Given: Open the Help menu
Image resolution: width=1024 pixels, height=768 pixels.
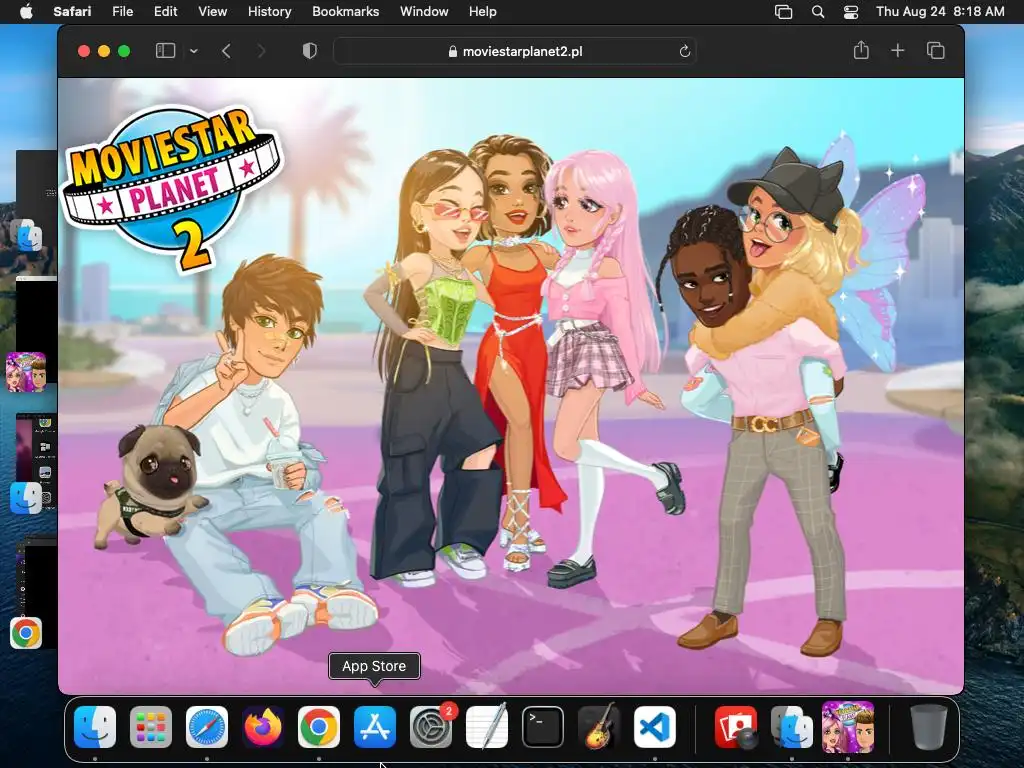Looking at the screenshot, I should click(x=483, y=12).
